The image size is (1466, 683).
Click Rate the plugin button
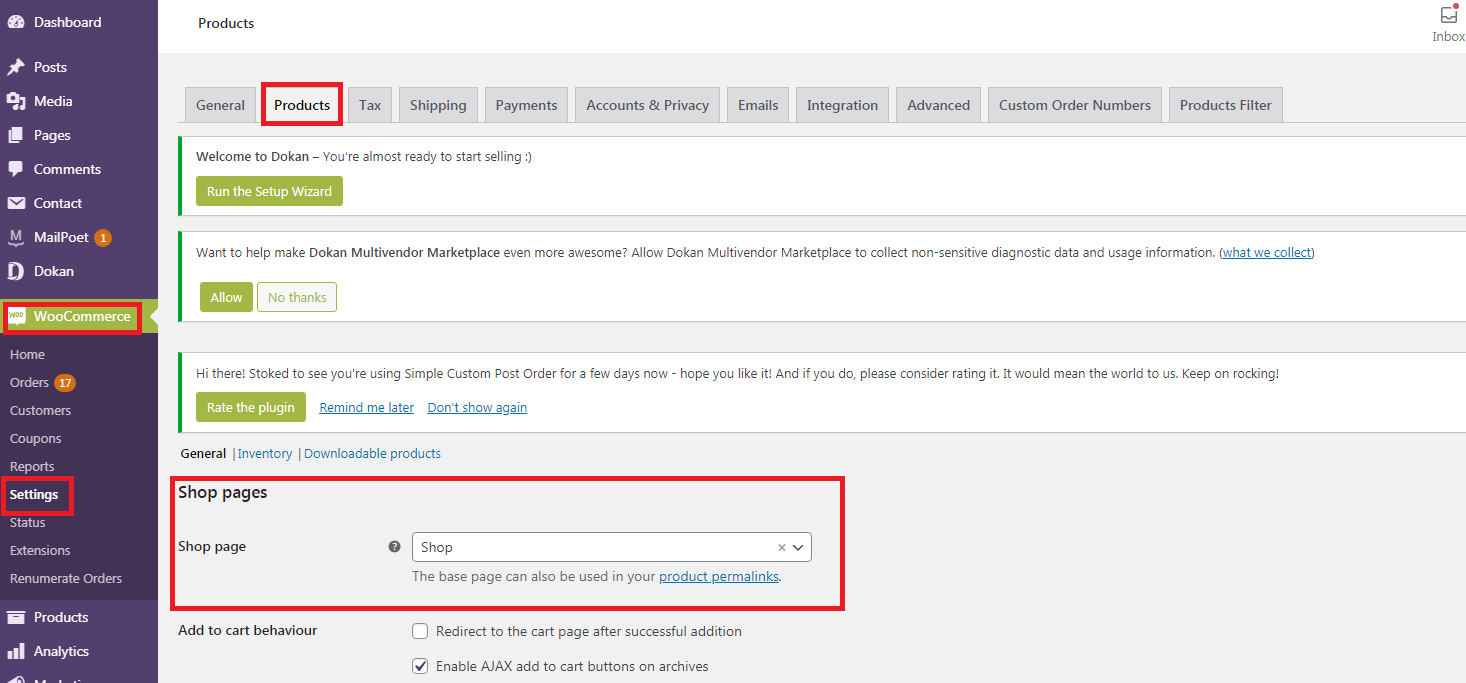(x=251, y=407)
